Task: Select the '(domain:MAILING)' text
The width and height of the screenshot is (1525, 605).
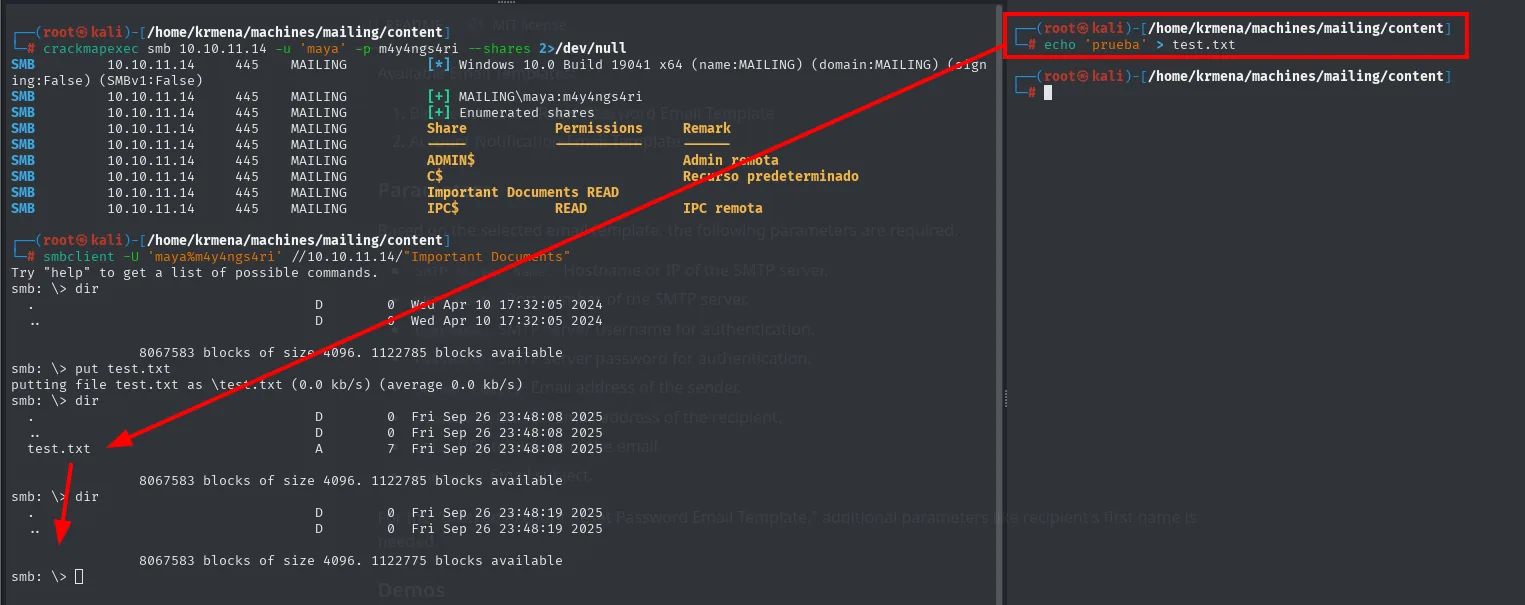Action: (x=874, y=64)
